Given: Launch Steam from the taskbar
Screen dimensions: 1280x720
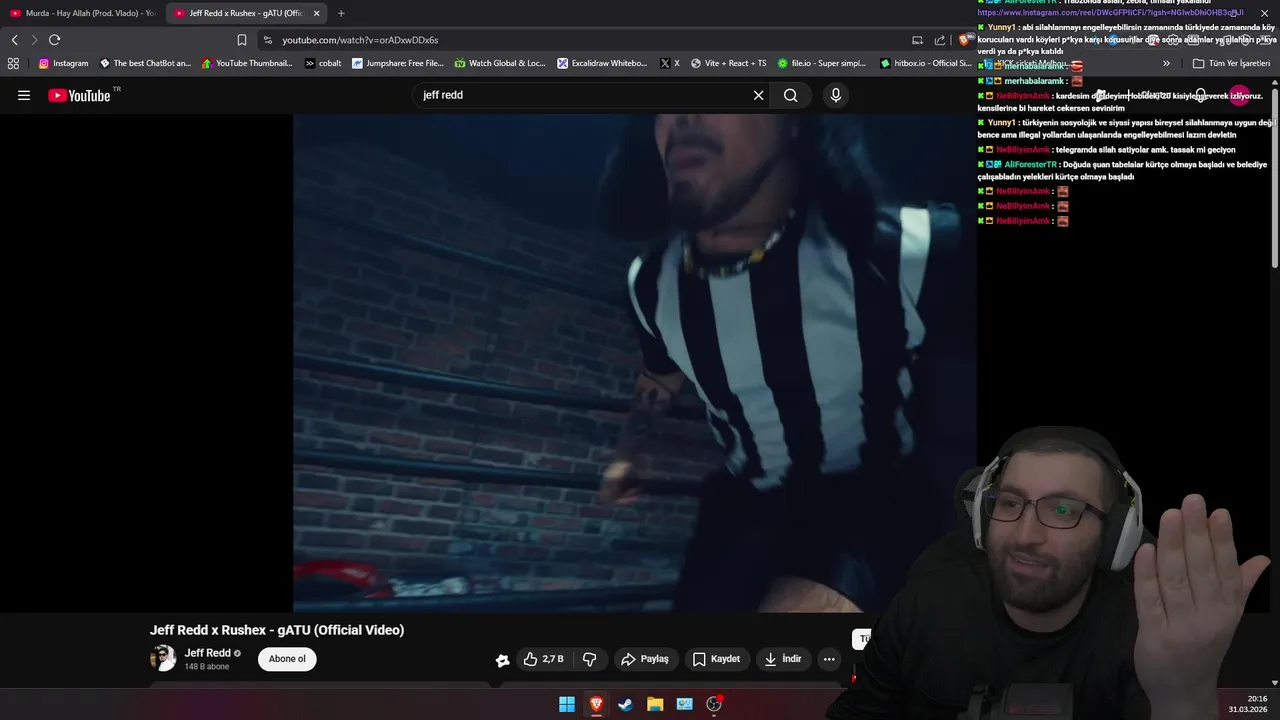Looking at the screenshot, I should (625, 704).
